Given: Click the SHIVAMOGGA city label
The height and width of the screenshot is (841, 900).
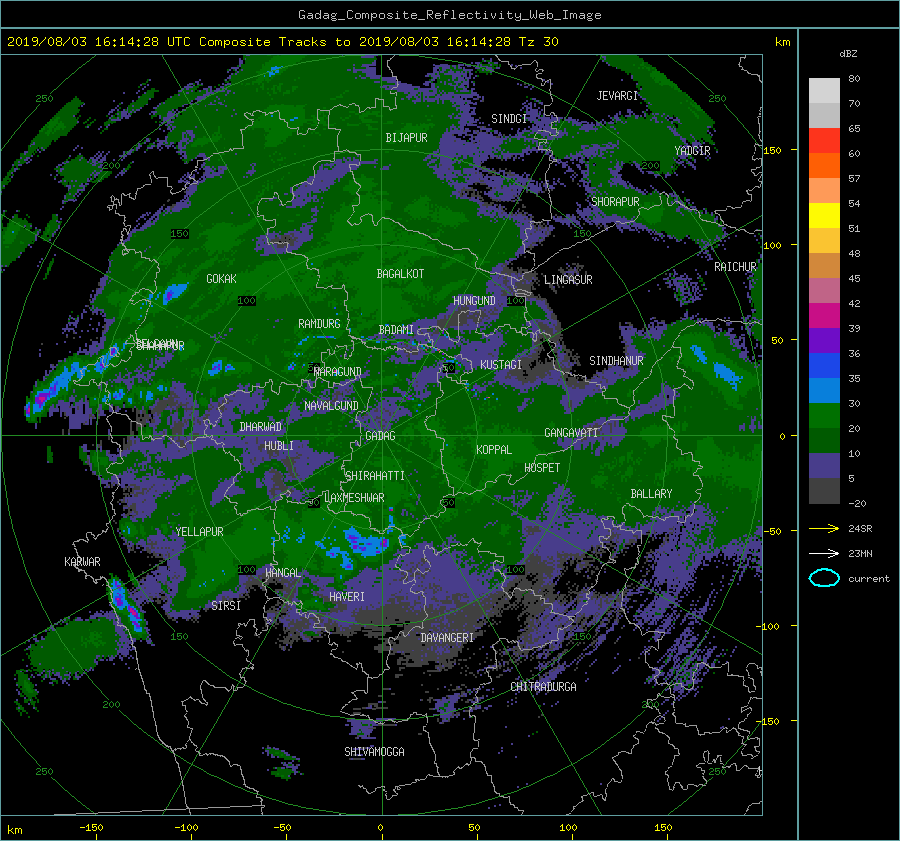Looking at the screenshot, I should 374,751.
